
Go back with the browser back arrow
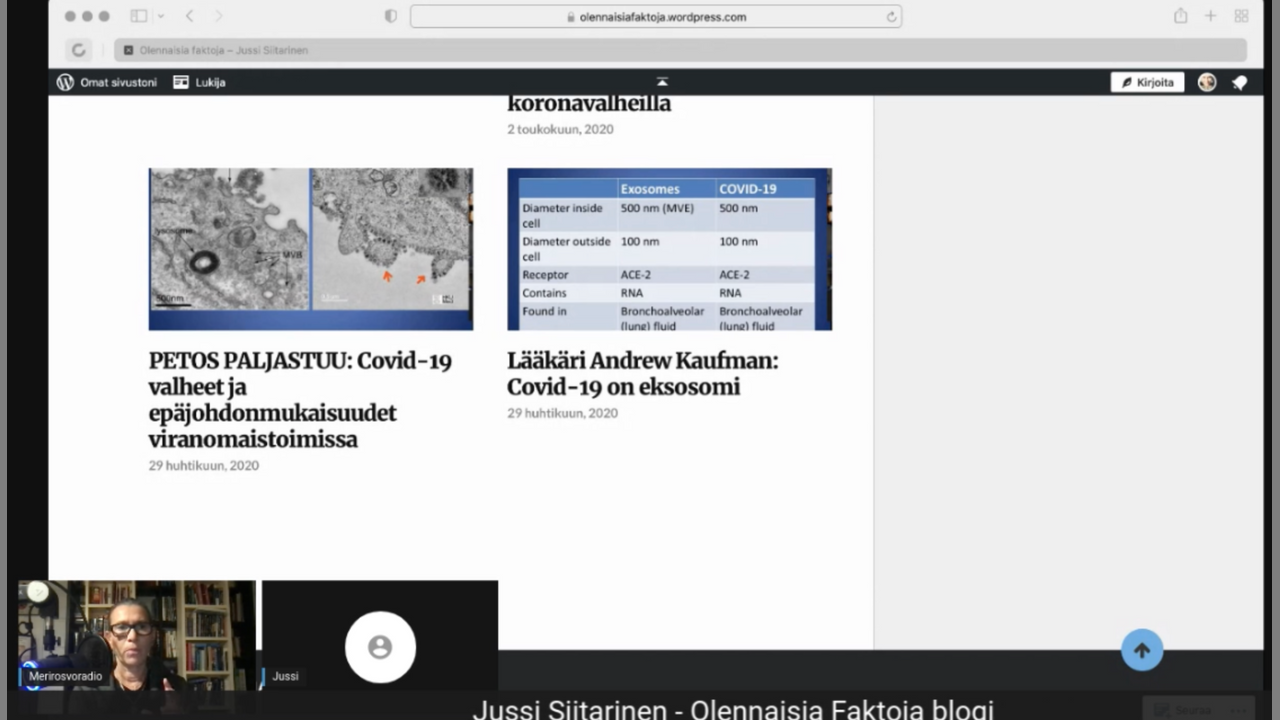189,16
